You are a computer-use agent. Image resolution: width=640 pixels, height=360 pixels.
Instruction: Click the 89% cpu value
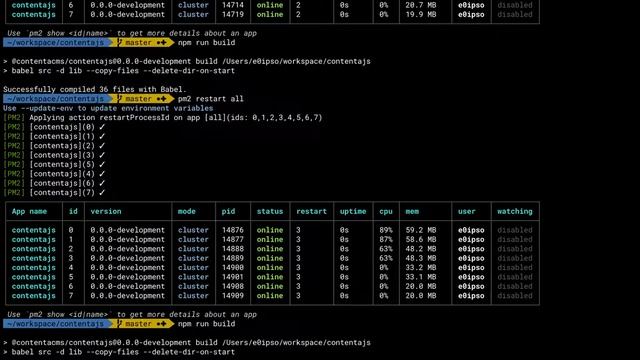pyautogui.click(x=386, y=230)
